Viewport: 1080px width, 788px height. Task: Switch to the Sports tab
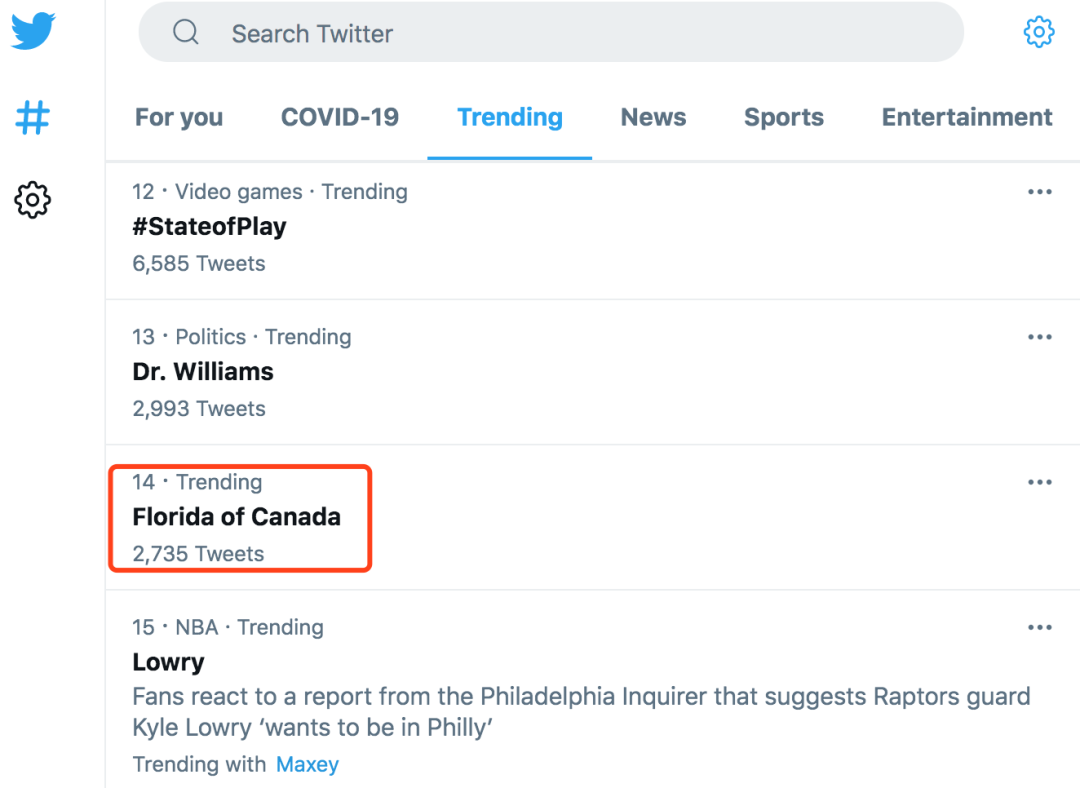784,118
